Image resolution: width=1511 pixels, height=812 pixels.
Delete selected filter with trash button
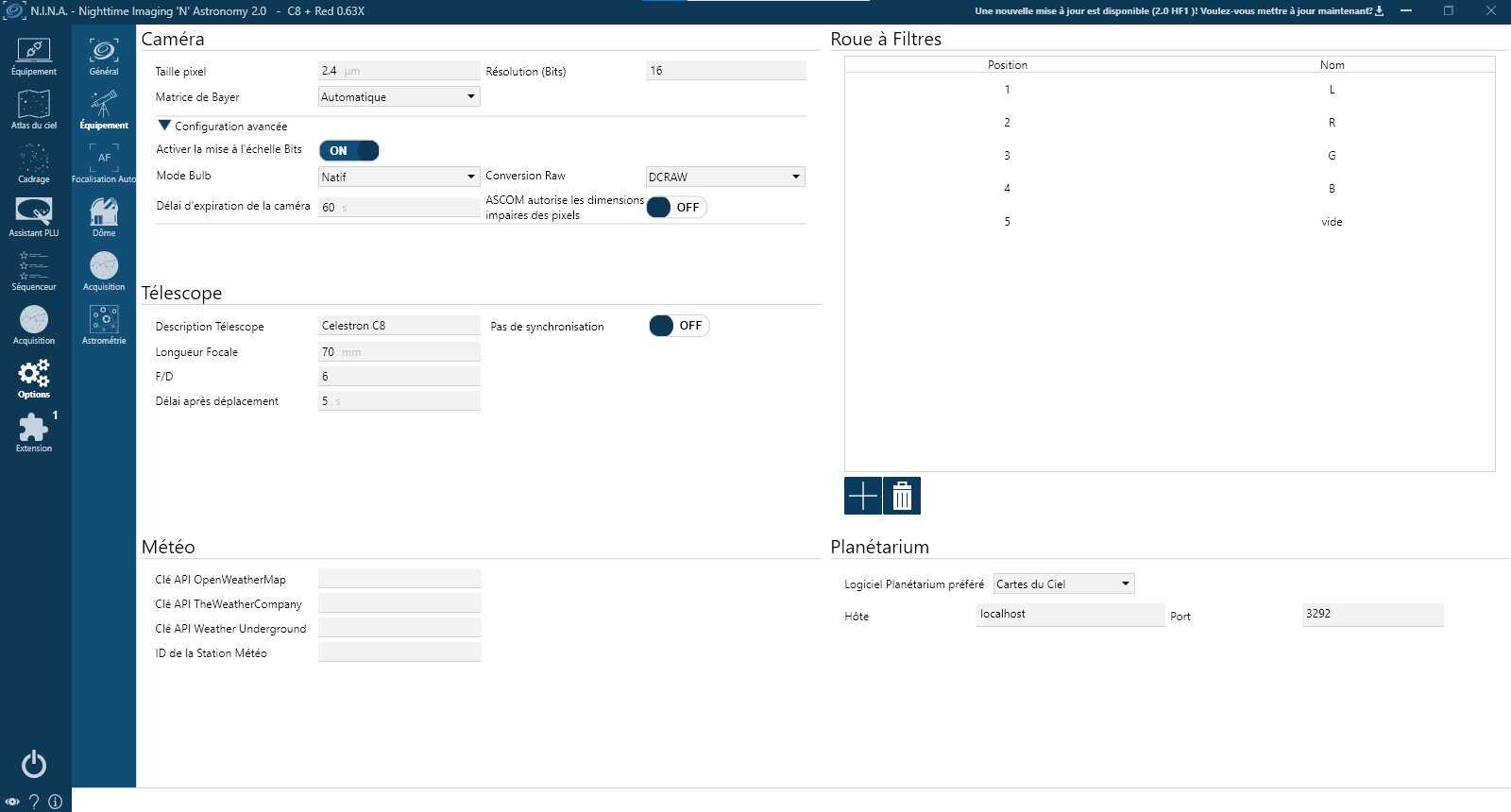[902, 496]
